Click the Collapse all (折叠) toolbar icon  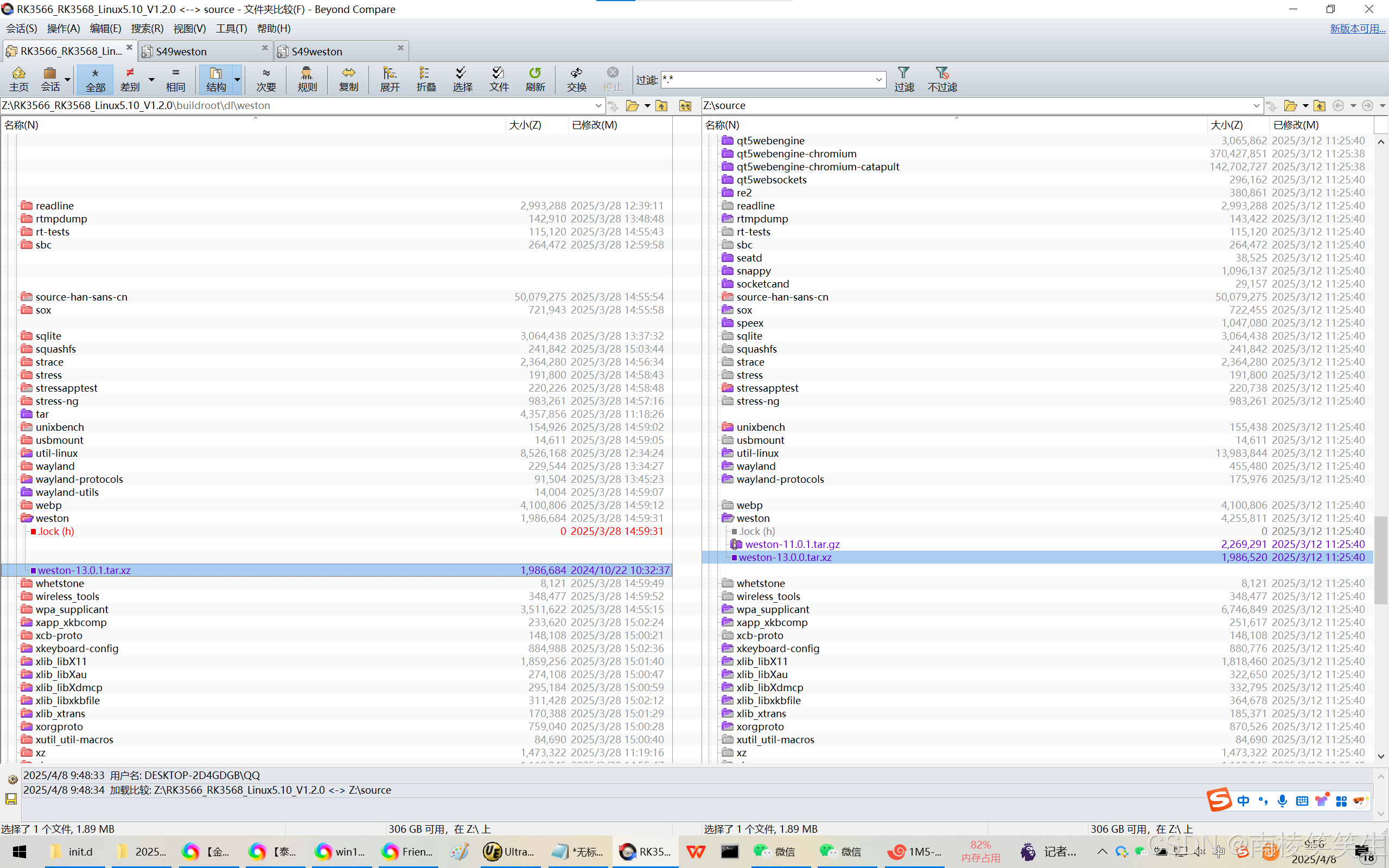[426, 79]
